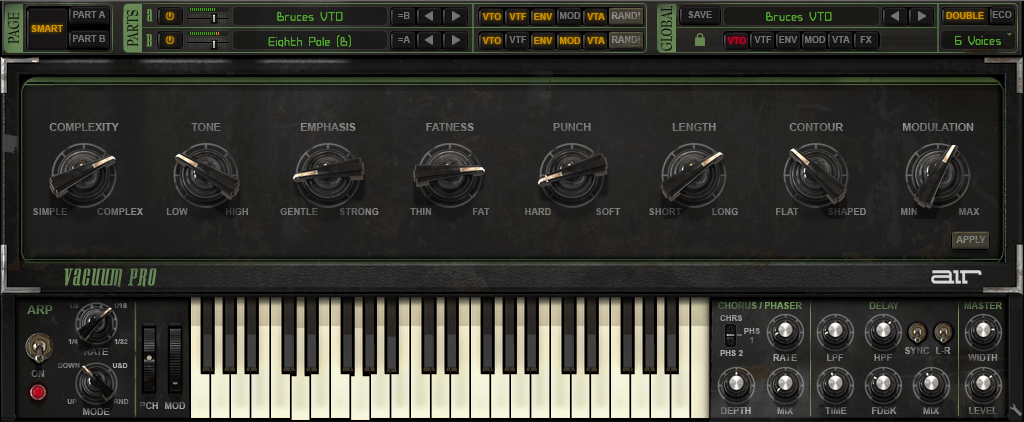
Task: Select next preset arrow for Part B
Action: pos(454,40)
